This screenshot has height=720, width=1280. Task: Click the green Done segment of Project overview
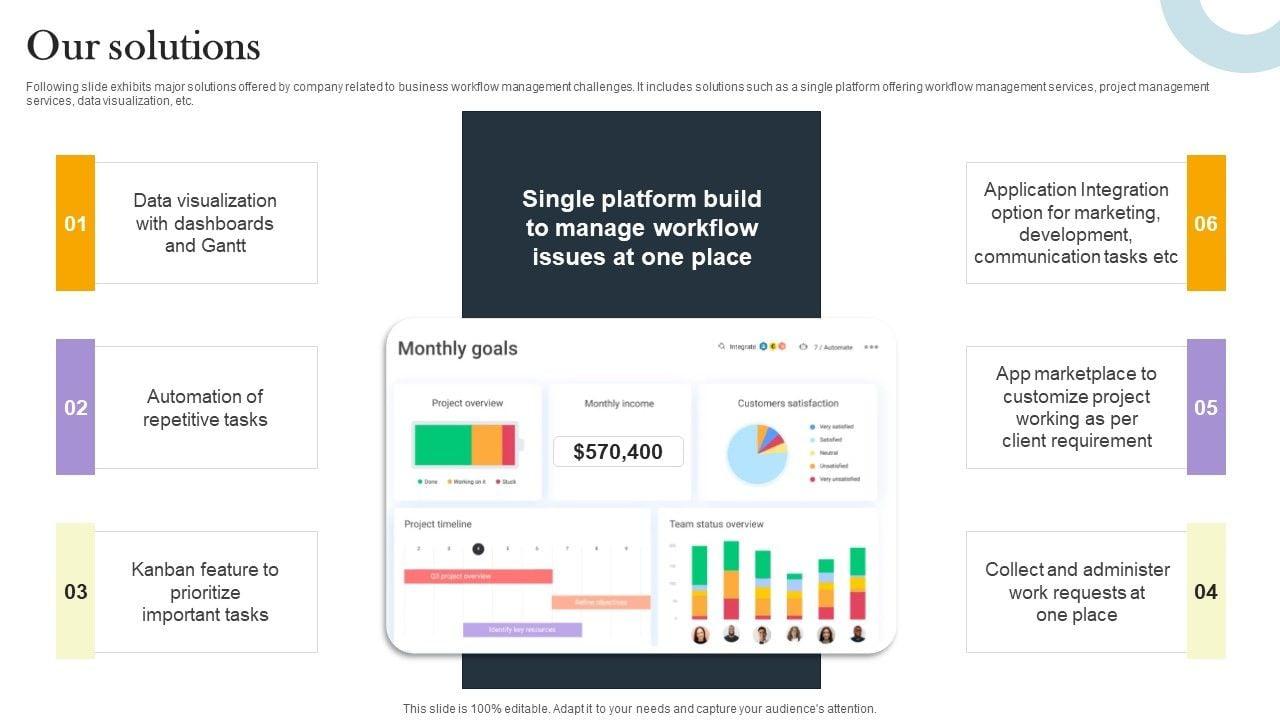tap(442, 444)
